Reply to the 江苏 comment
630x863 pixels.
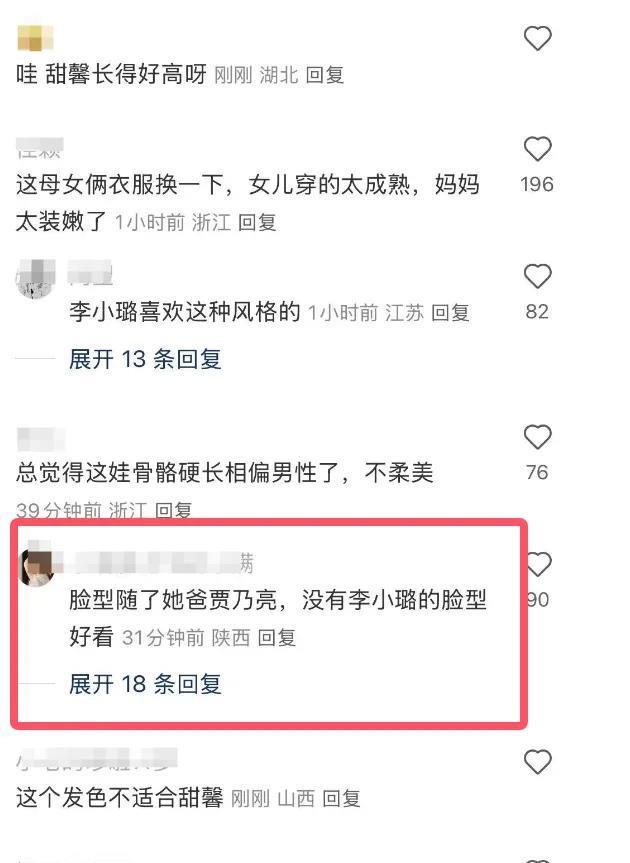450,313
